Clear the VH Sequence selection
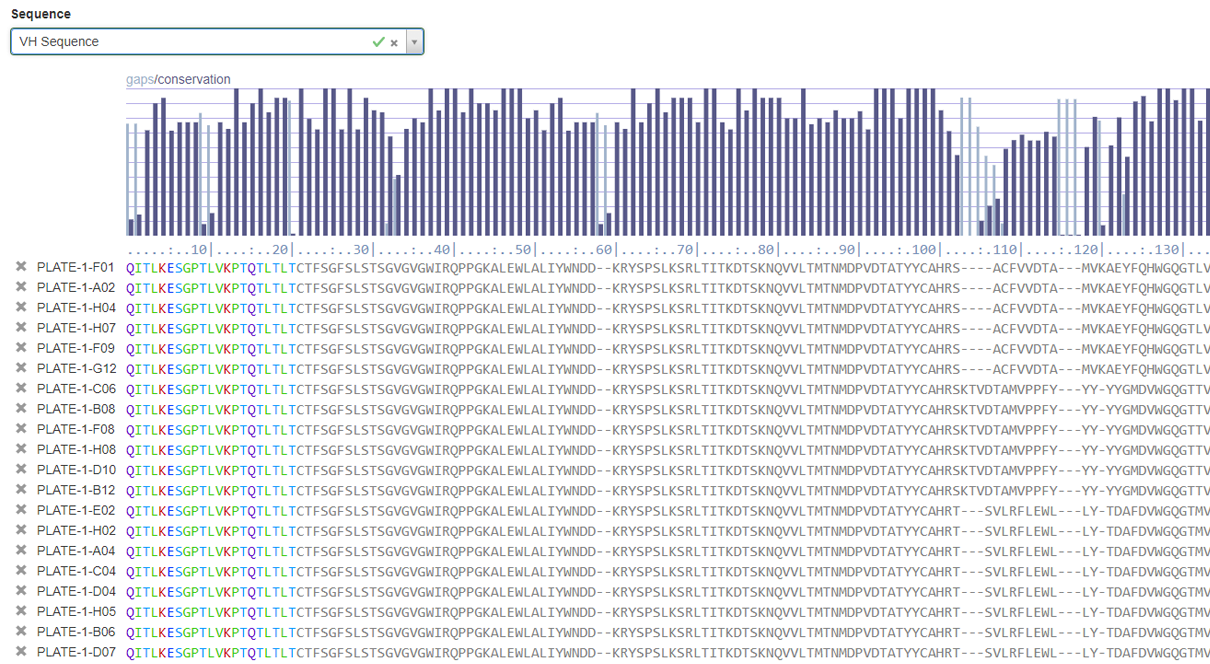Image resolution: width=1210 pixels, height=664 pixels. pyautogui.click(x=394, y=43)
